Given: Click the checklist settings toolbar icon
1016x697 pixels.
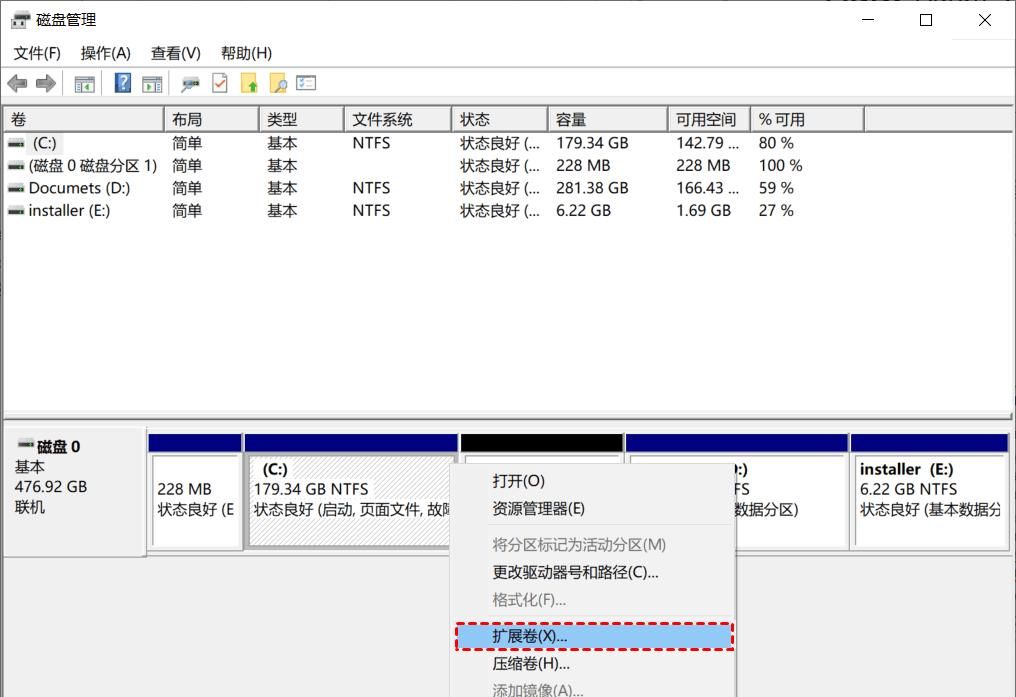Looking at the screenshot, I should point(307,84).
